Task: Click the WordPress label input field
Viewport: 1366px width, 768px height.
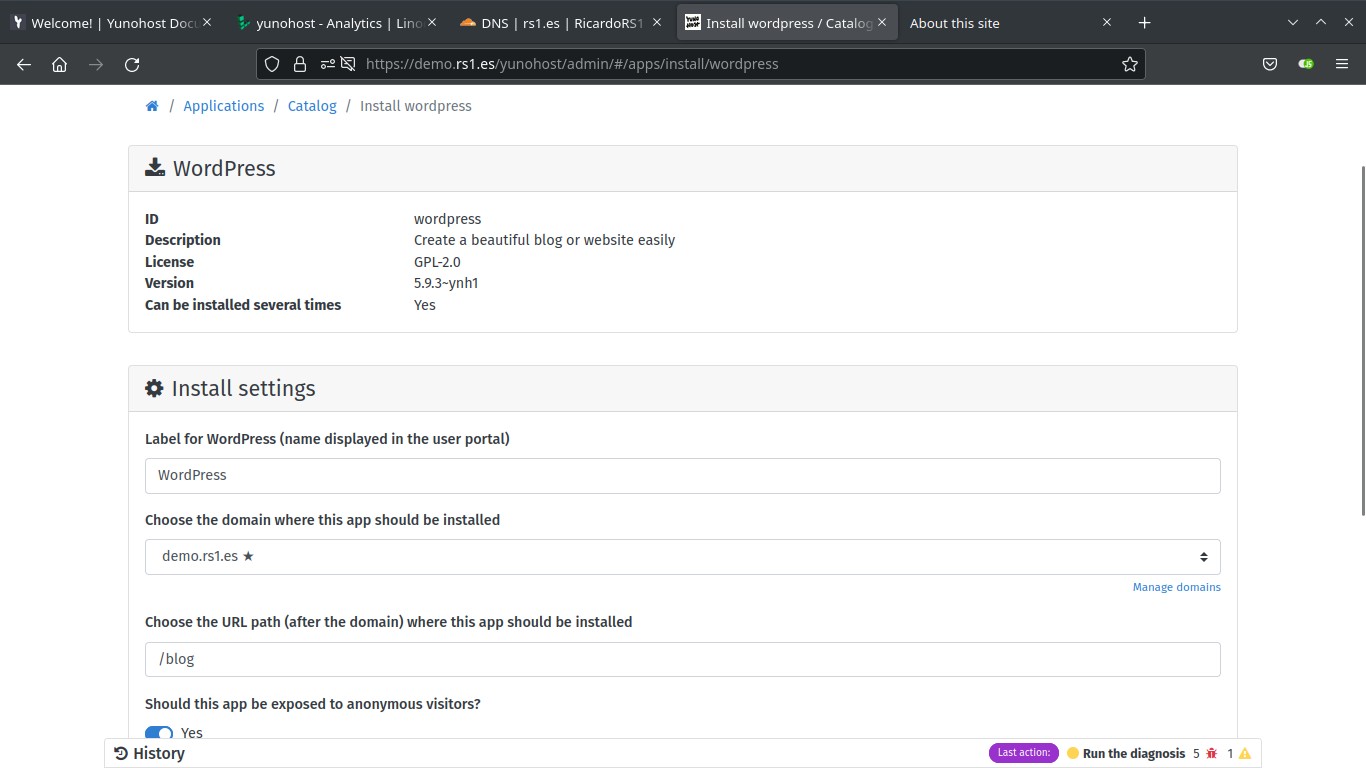Action: [x=682, y=475]
